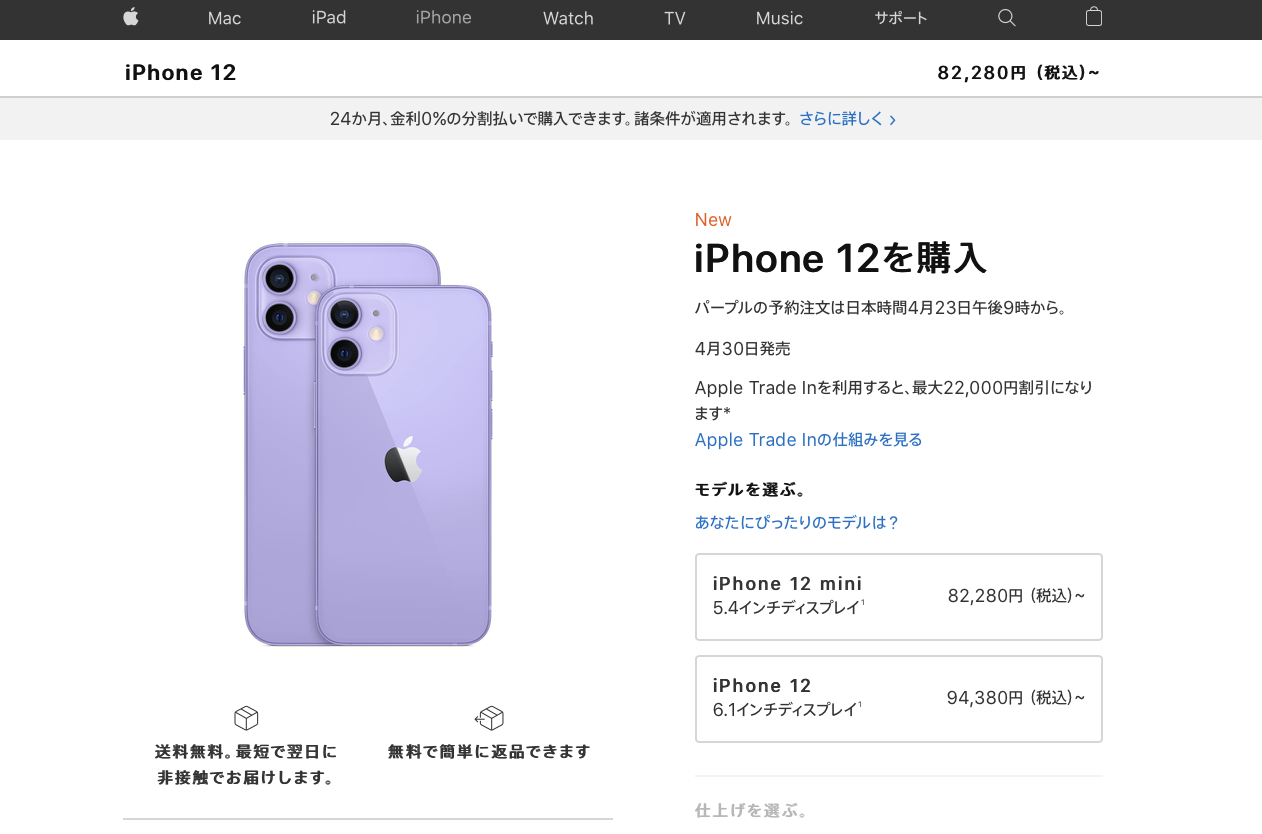Click the free returns box icon
Viewport: 1262px width, 834px height.
(489, 718)
